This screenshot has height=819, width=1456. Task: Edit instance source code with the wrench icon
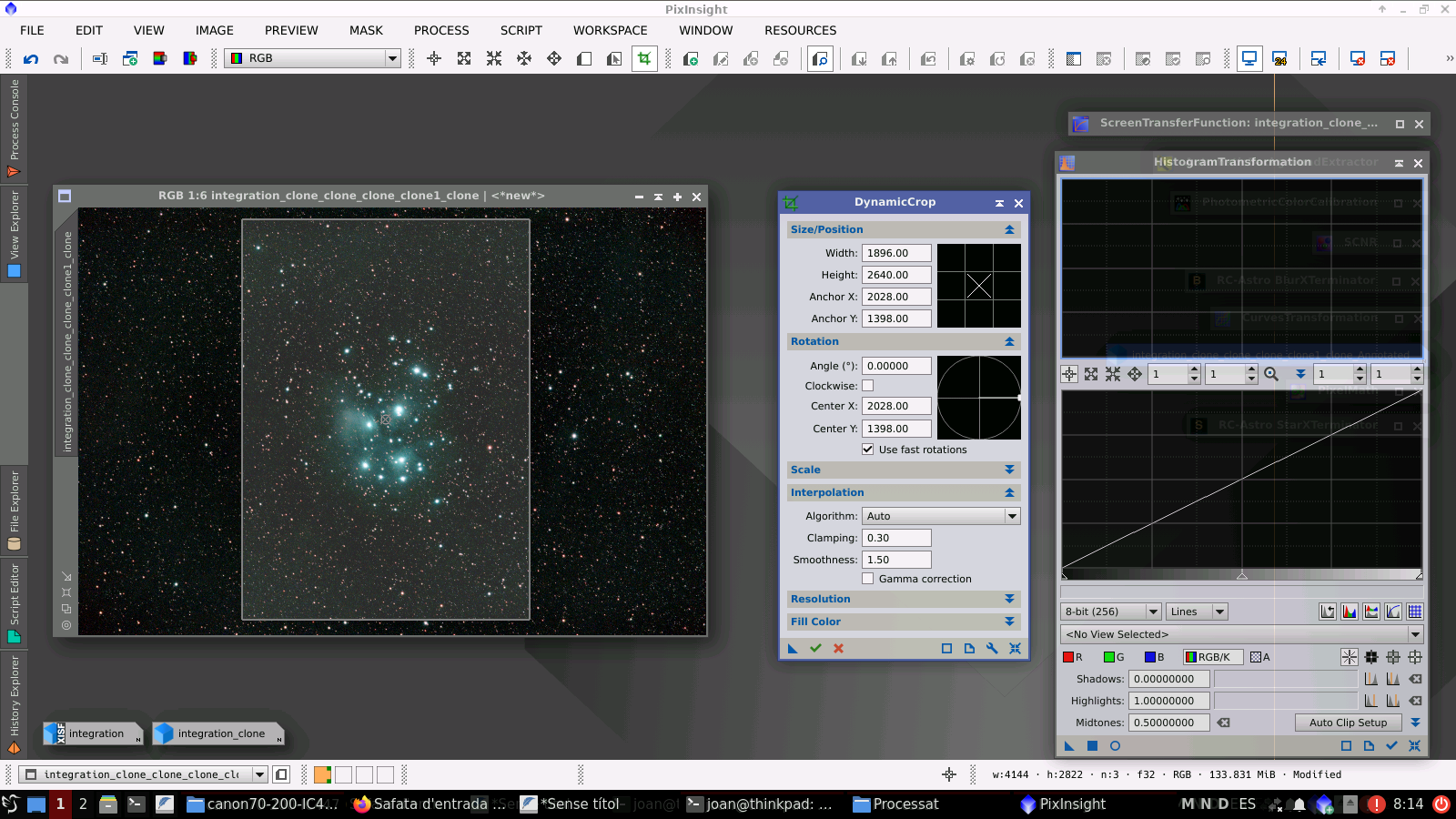991,649
